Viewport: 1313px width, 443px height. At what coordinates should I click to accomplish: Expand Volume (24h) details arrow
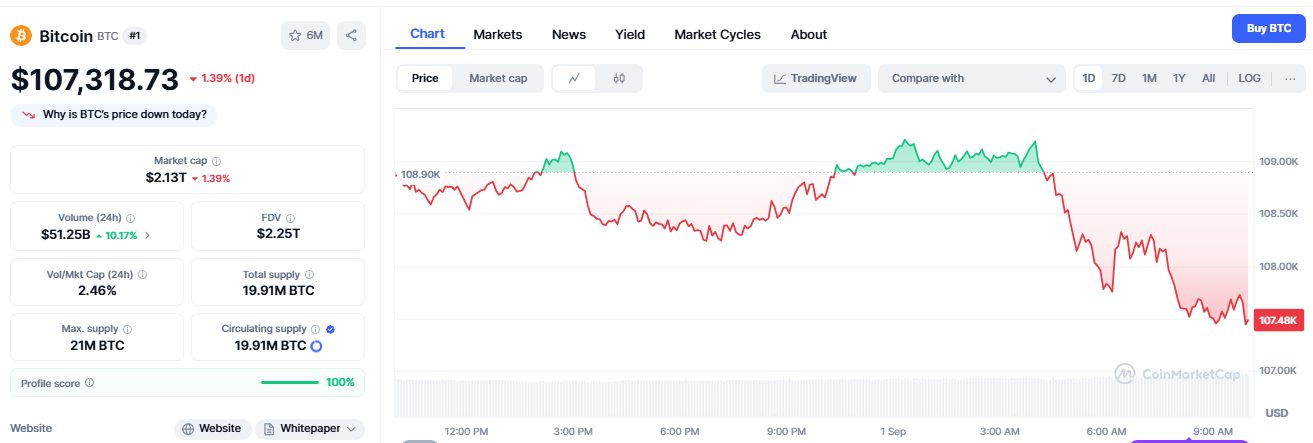tap(148, 236)
